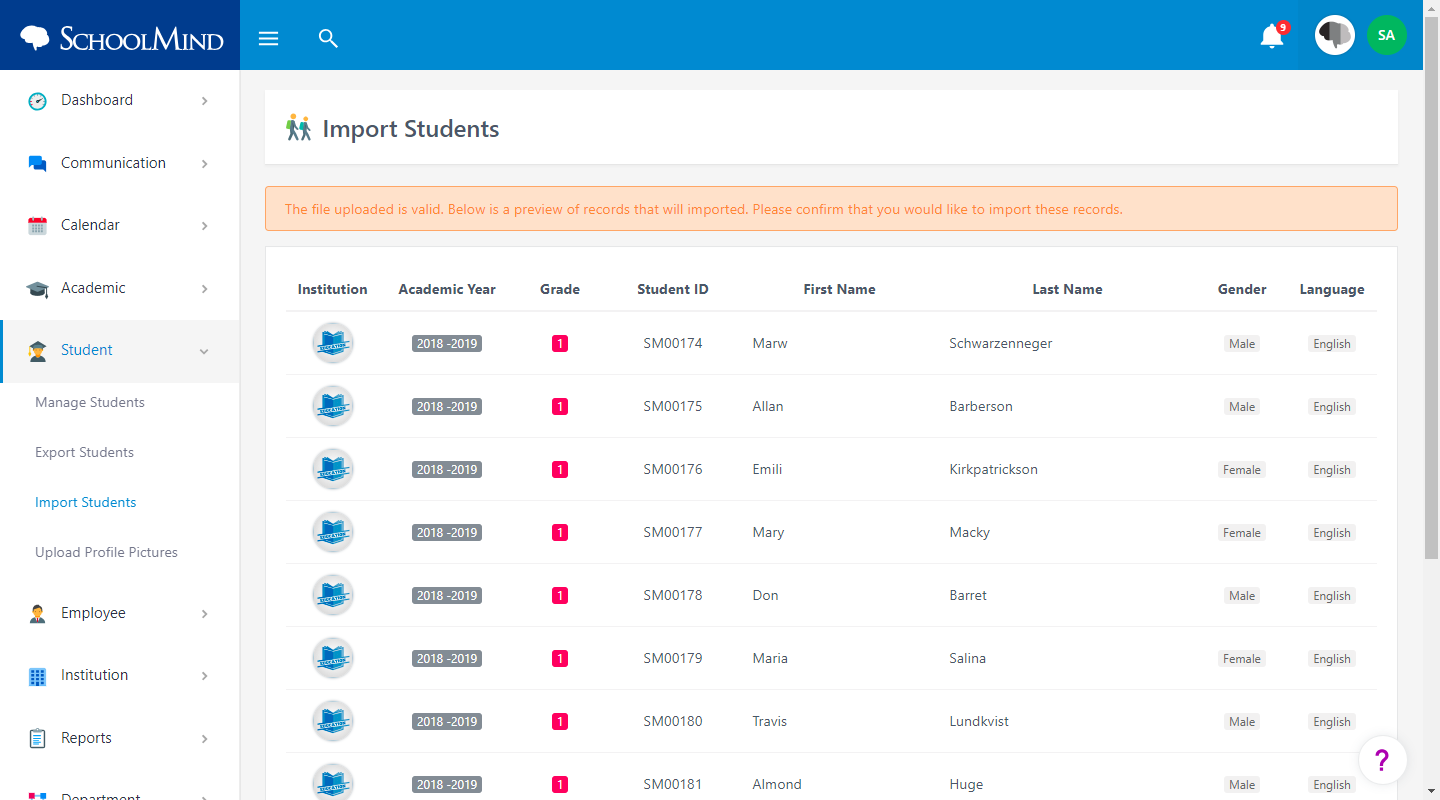The width and height of the screenshot is (1440, 800).
Task: Select student ID SM00174
Action: (x=673, y=343)
